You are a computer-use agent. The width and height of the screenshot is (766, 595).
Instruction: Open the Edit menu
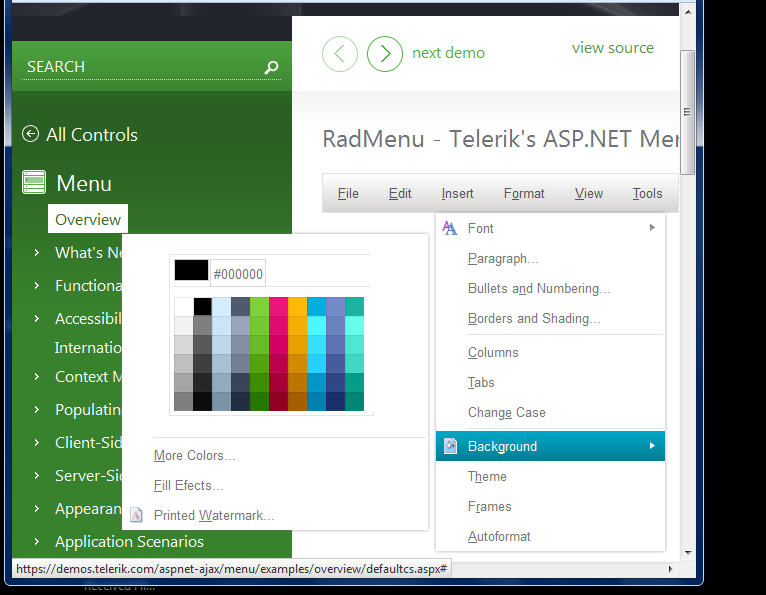click(400, 193)
